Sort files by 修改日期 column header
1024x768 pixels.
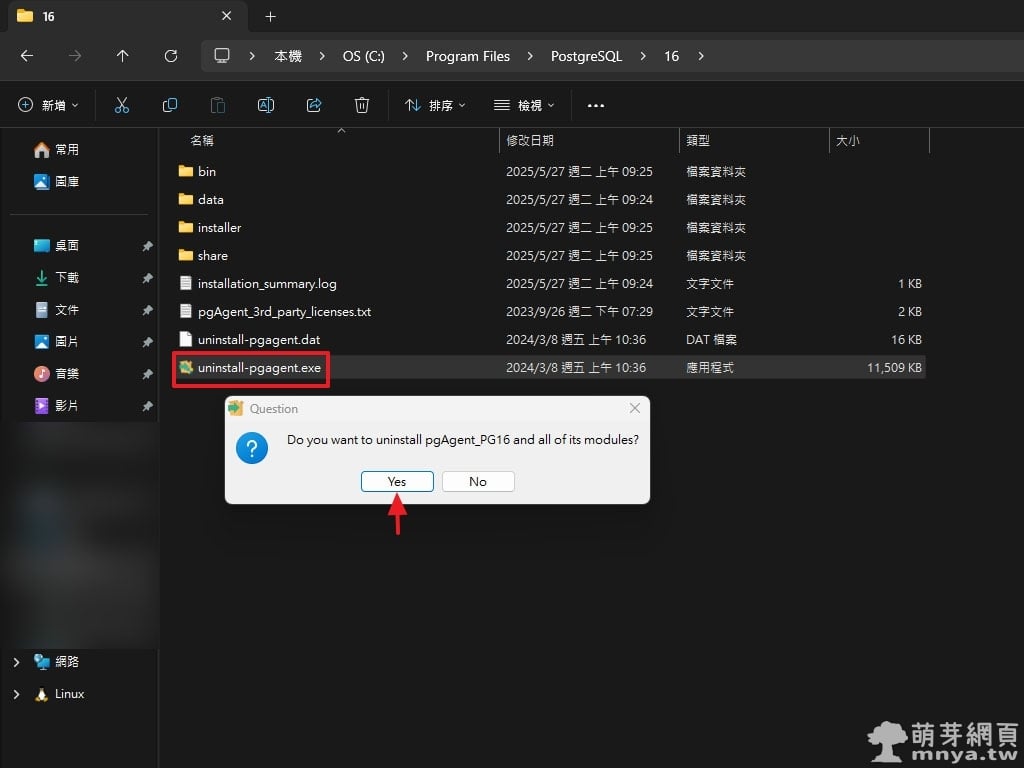click(x=530, y=141)
